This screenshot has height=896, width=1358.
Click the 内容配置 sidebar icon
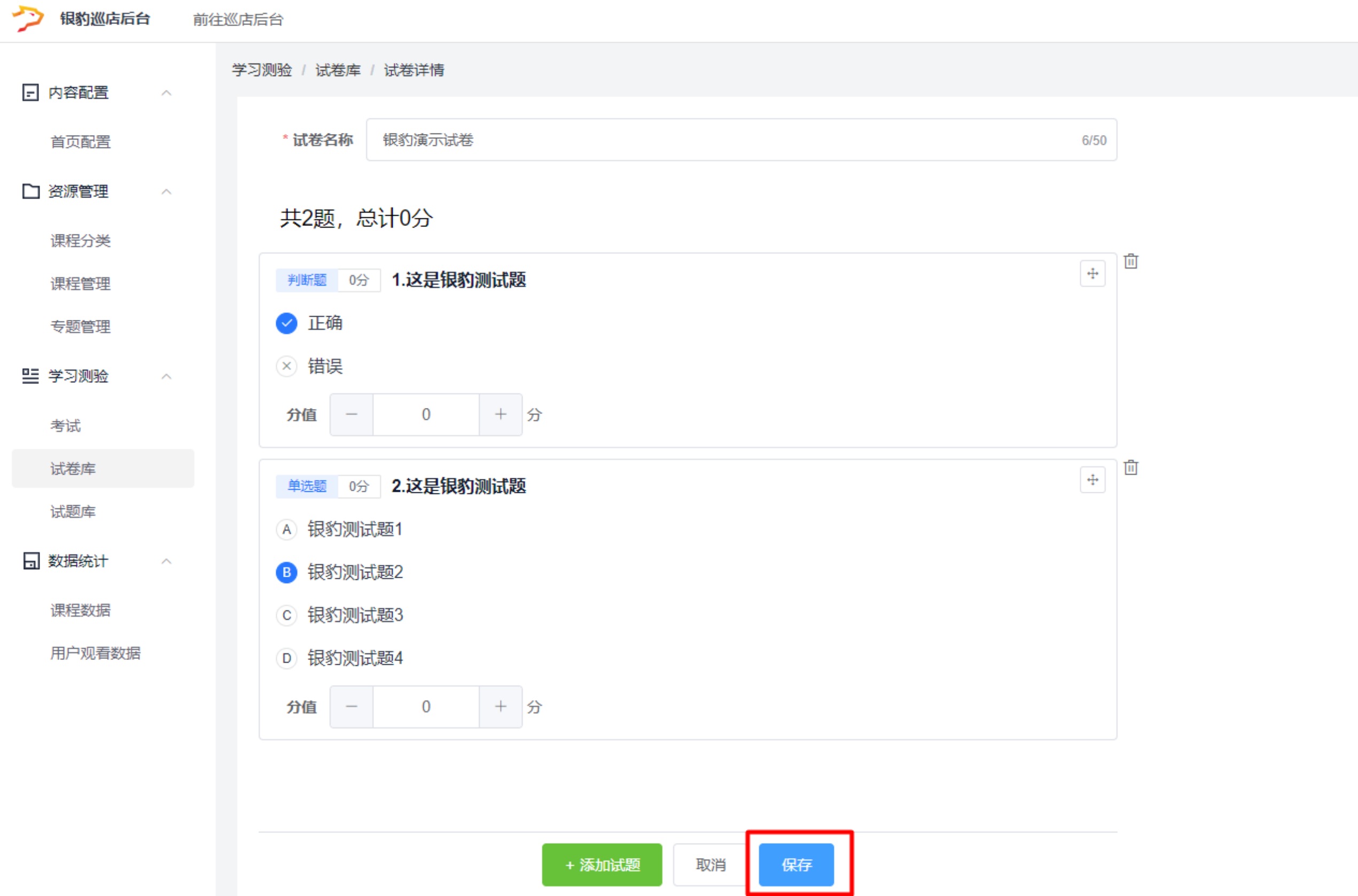30,92
